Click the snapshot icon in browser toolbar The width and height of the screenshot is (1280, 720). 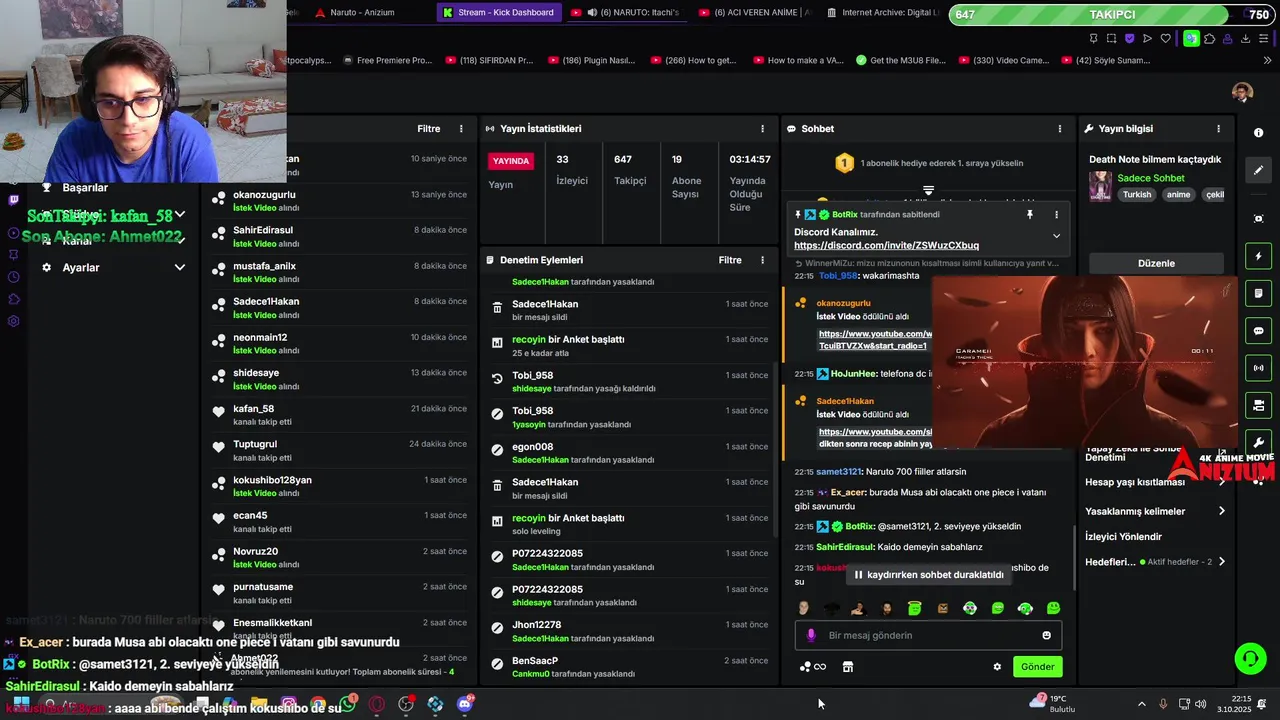point(1111,38)
